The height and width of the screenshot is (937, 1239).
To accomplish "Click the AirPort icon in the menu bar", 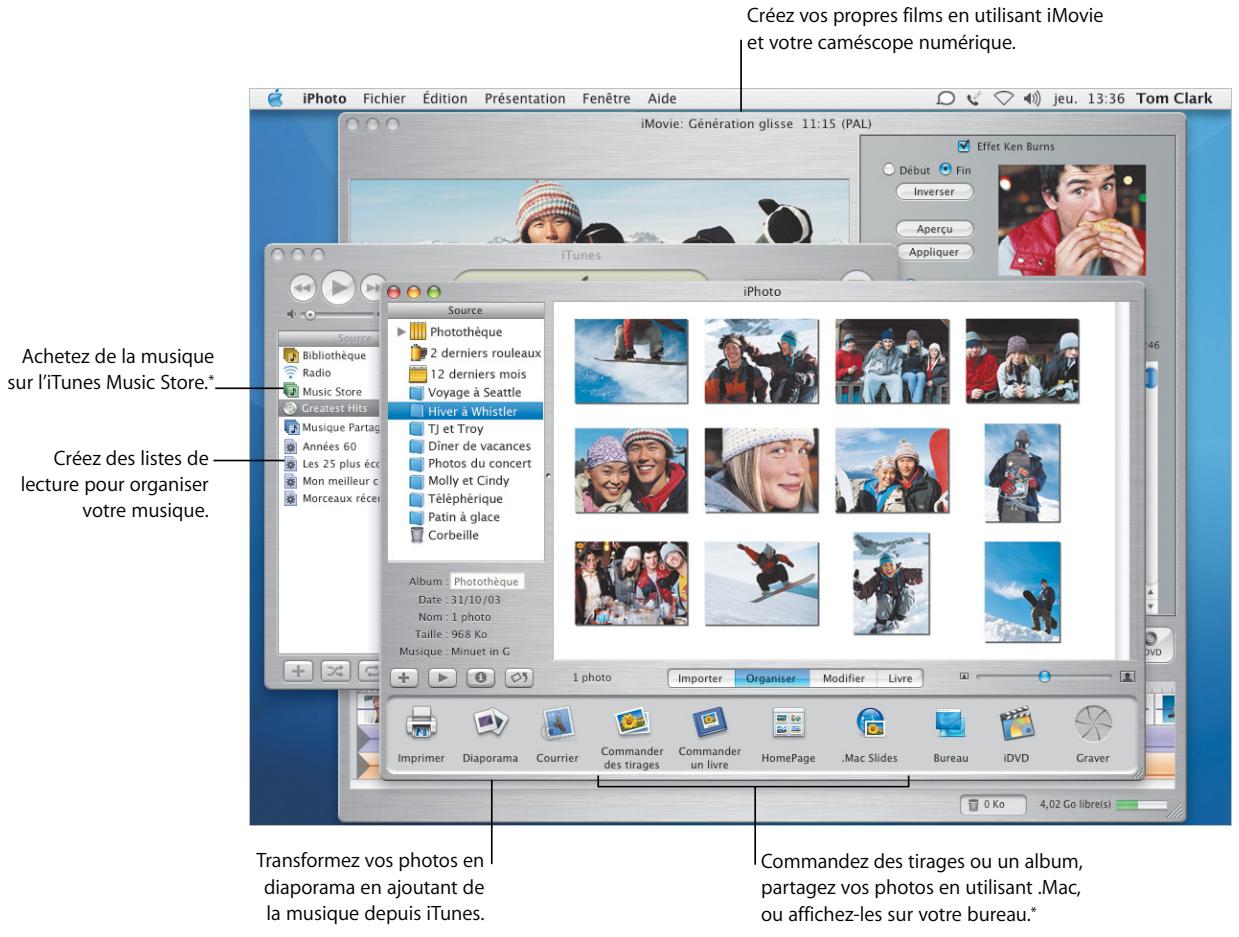I will (x=1004, y=99).
